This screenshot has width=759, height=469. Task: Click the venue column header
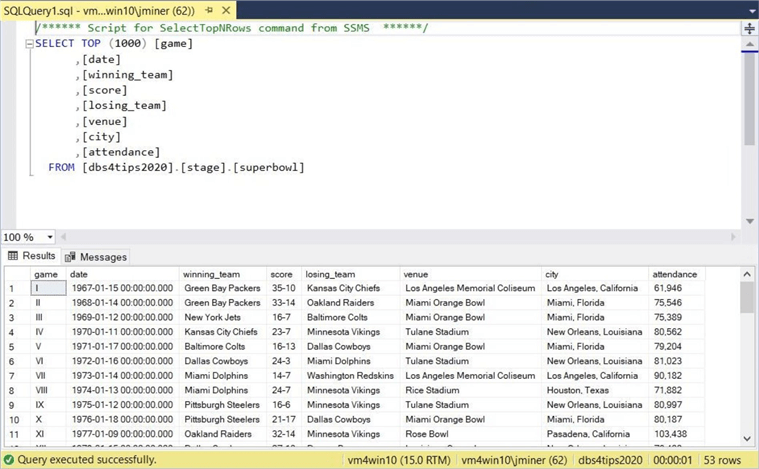tap(417, 274)
